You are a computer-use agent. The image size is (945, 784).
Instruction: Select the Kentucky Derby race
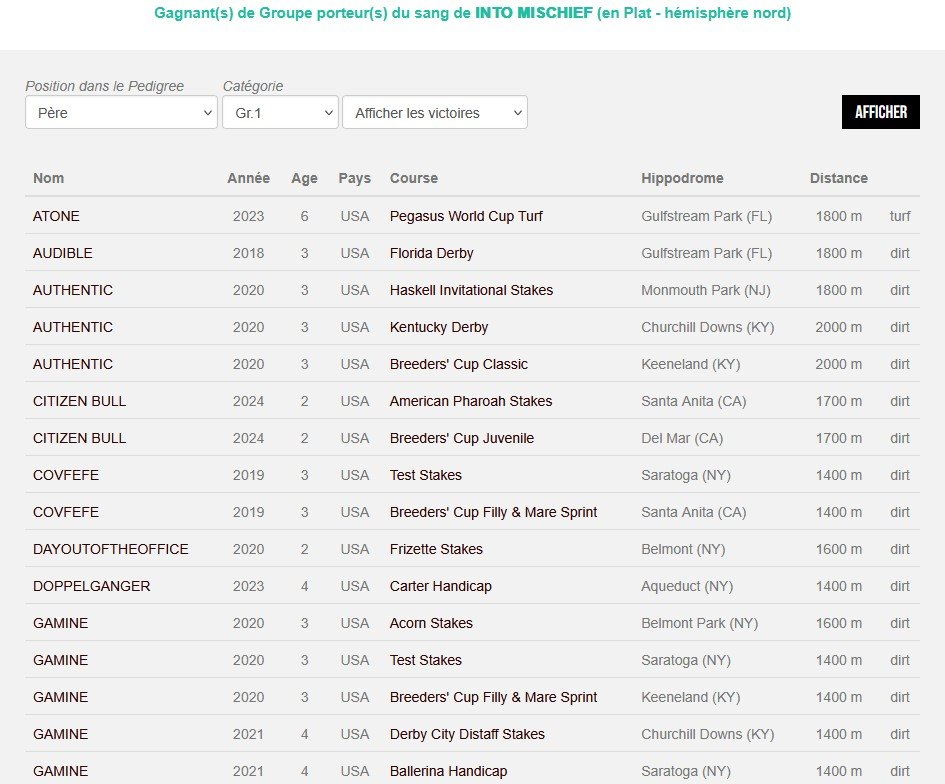(x=439, y=327)
